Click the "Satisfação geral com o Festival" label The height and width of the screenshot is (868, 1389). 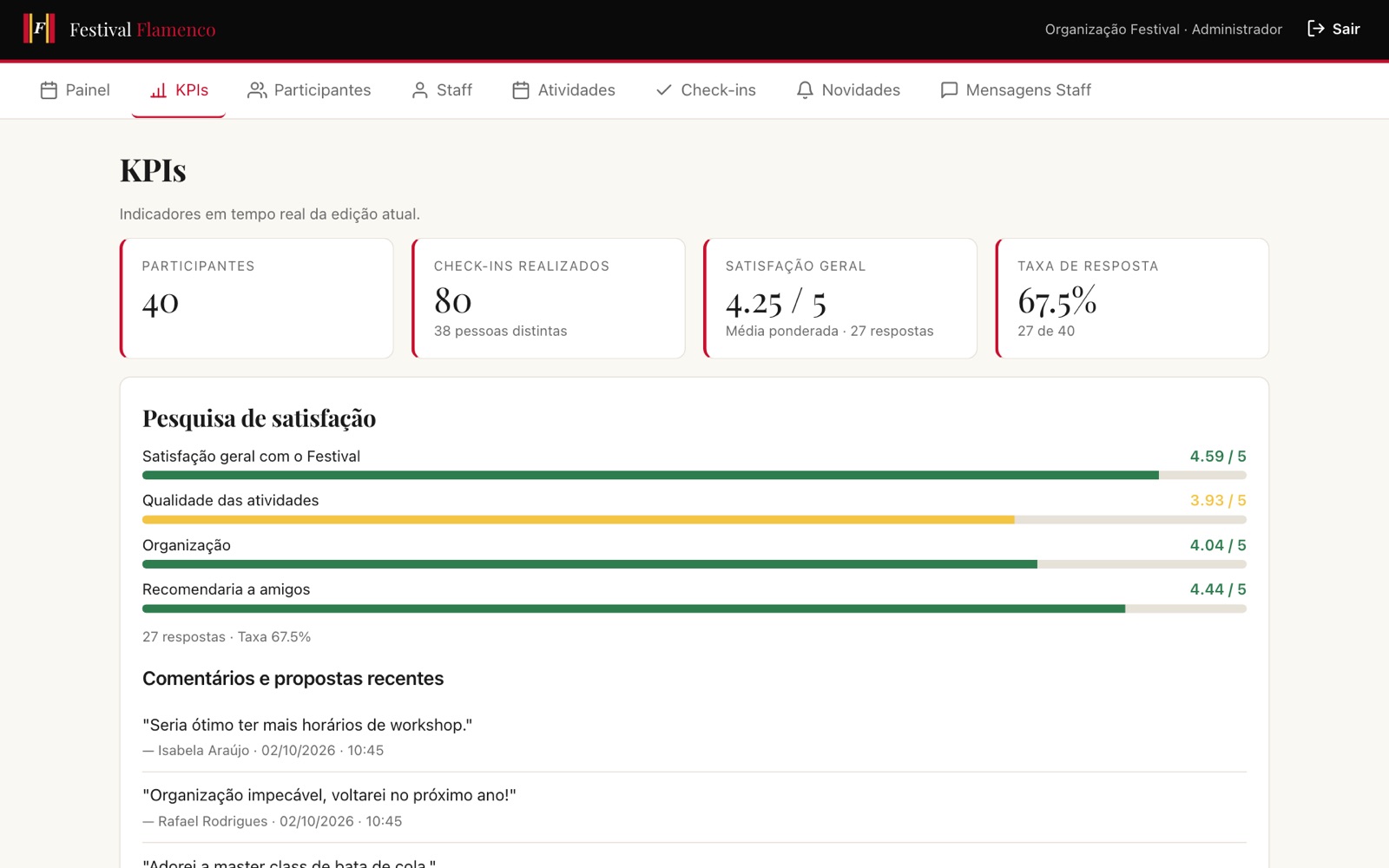[x=252, y=457]
